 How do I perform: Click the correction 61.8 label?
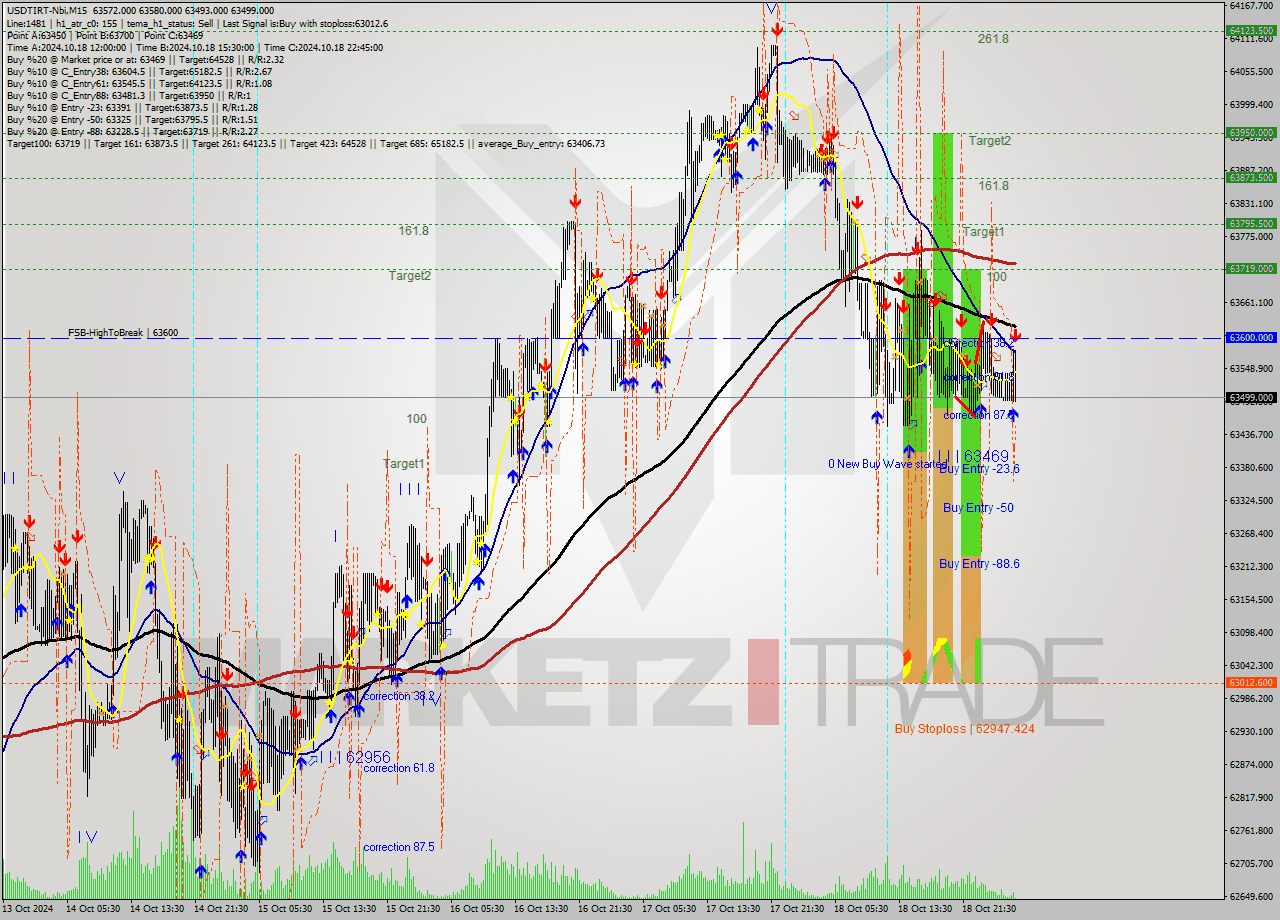(398, 768)
